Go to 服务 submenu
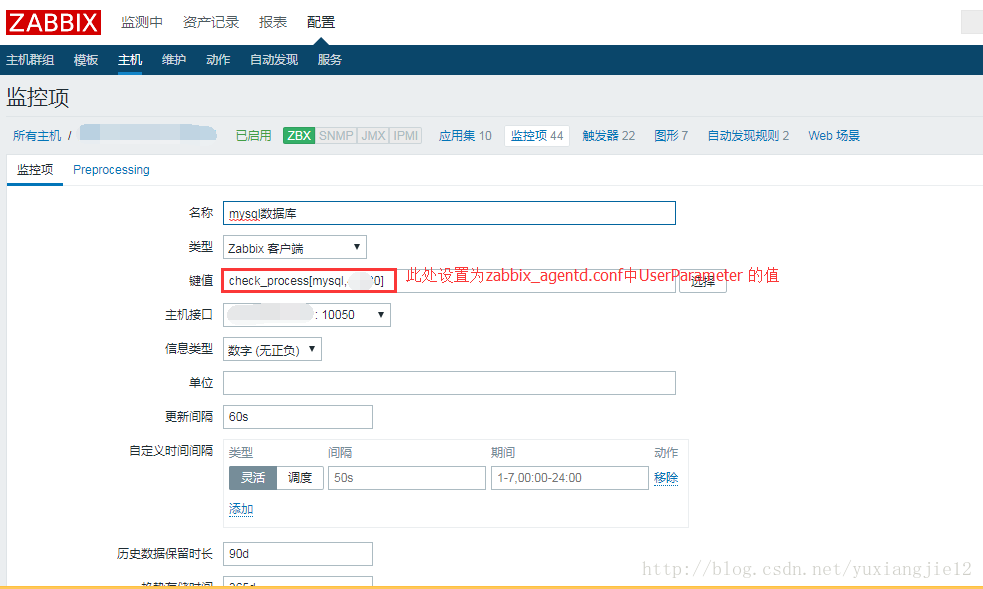Screen dimensions: 983x589 click(x=329, y=60)
